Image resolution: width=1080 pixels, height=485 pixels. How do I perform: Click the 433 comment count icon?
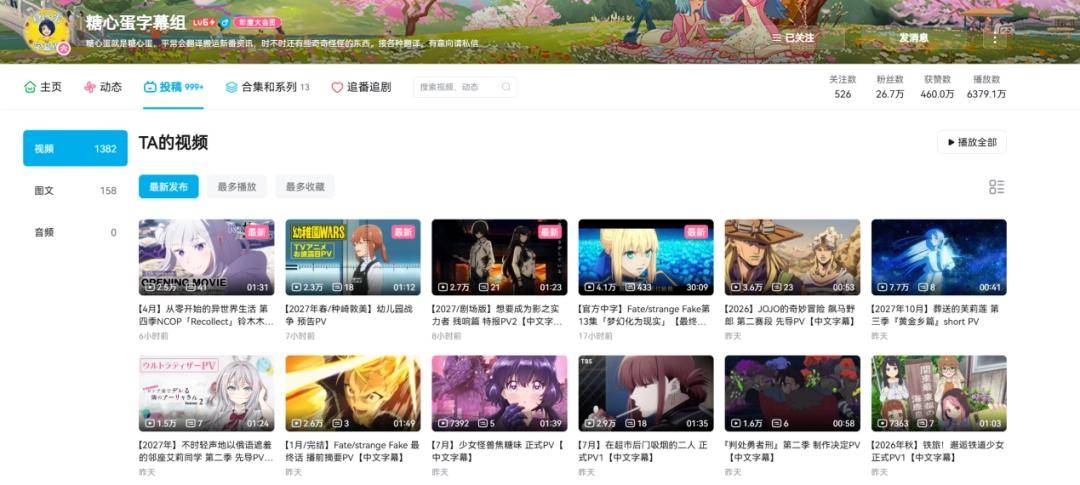pos(631,287)
